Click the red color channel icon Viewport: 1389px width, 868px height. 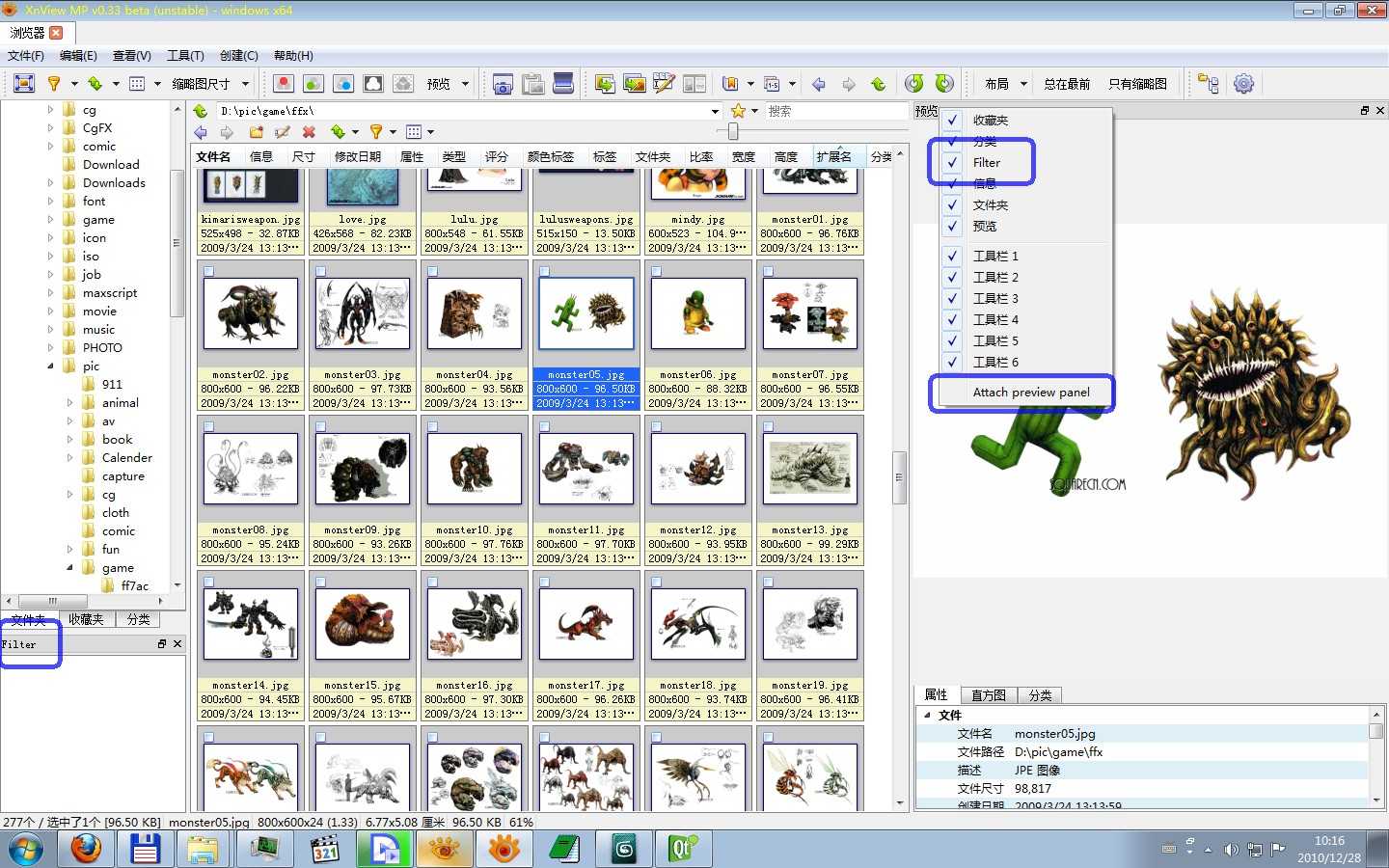click(284, 84)
